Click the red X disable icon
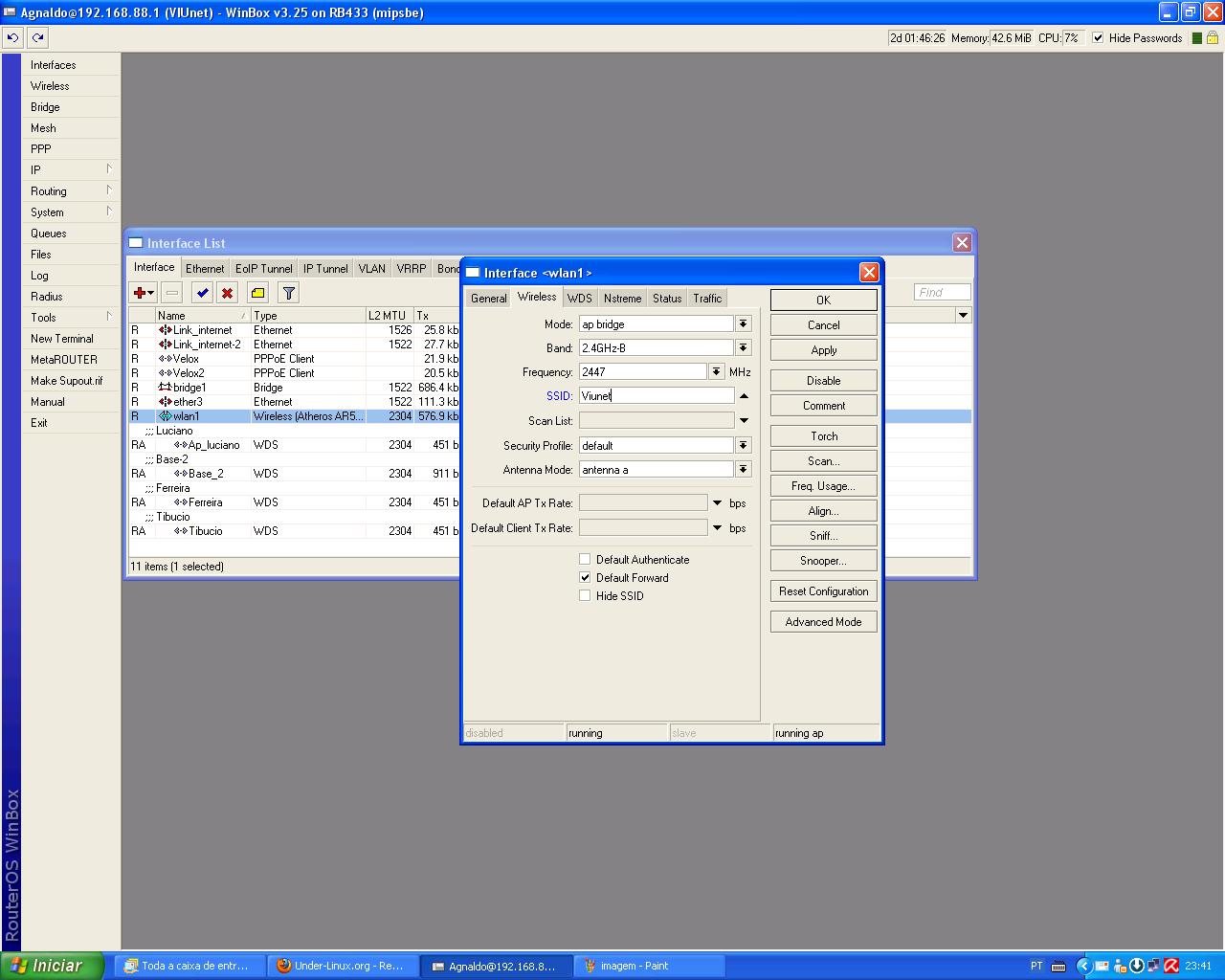This screenshot has height=980, width=1225. pyautogui.click(x=227, y=293)
